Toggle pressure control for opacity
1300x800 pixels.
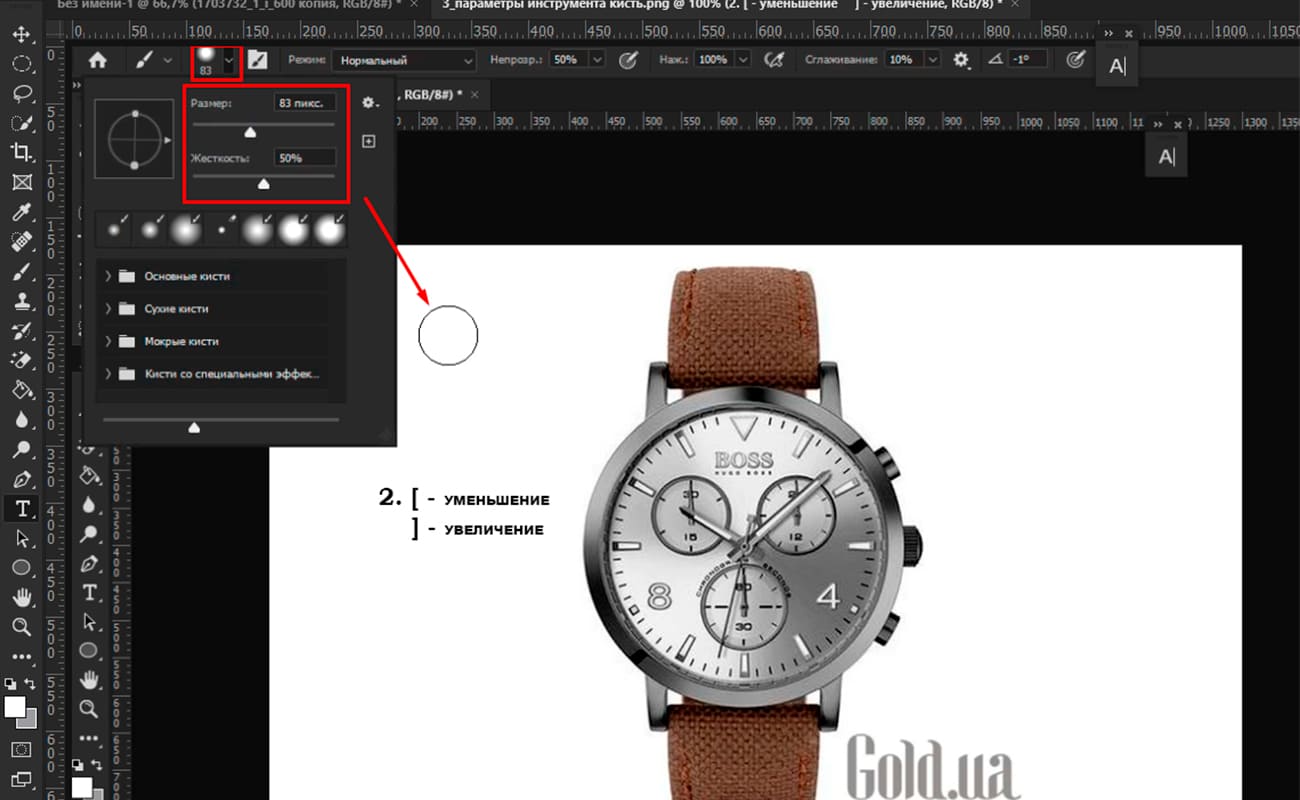(x=628, y=60)
